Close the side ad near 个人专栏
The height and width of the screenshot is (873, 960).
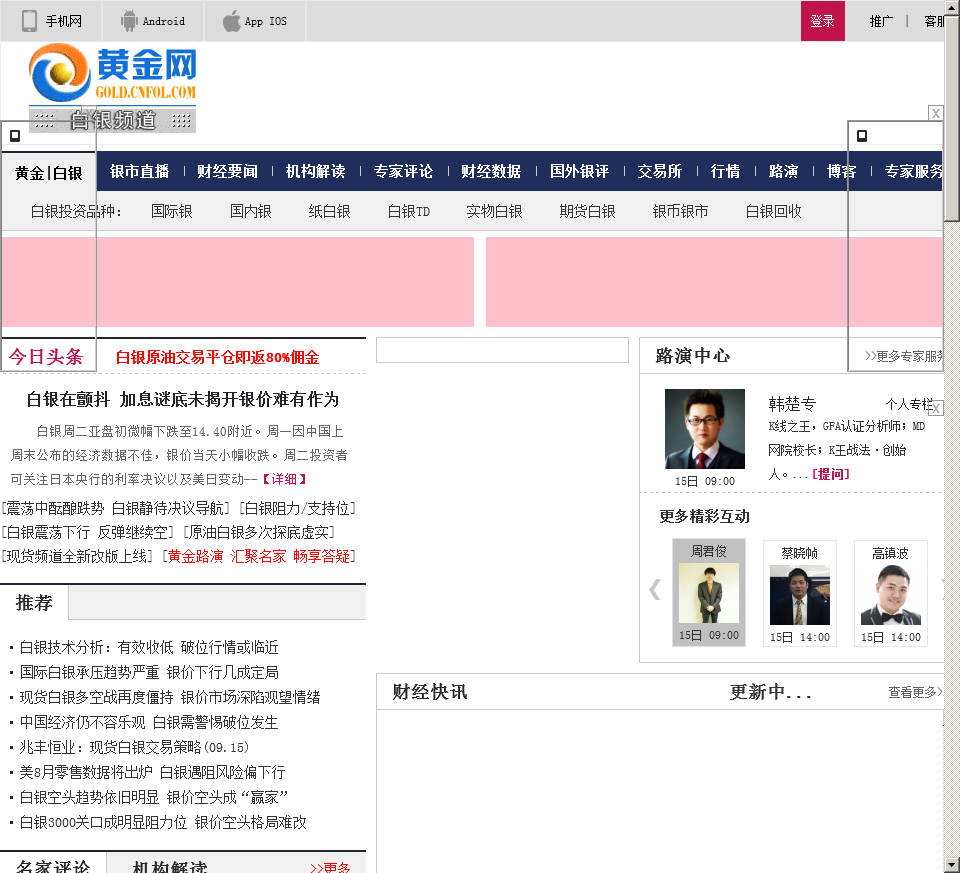click(x=936, y=408)
